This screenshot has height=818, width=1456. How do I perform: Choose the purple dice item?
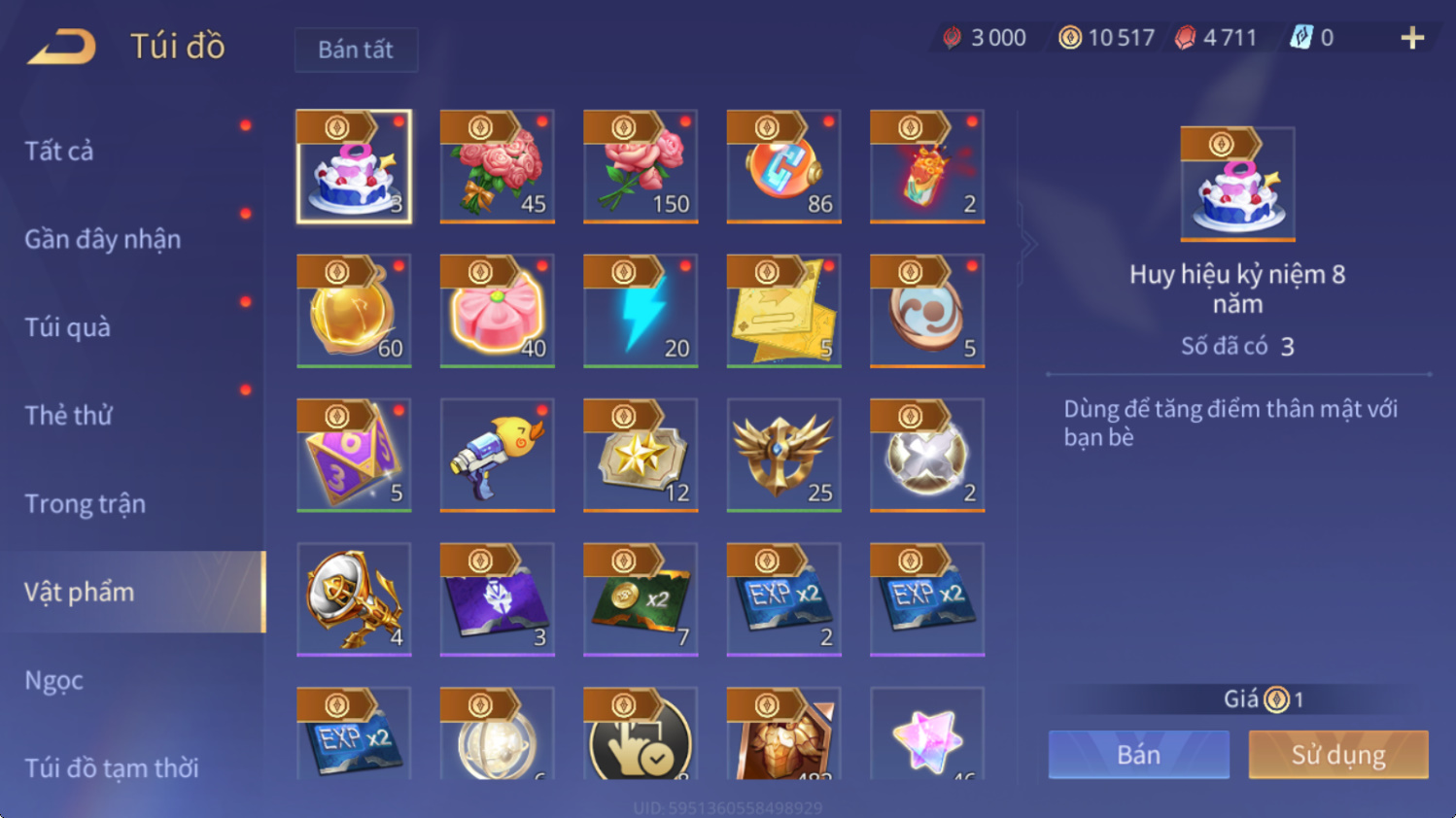(x=354, y=455)
